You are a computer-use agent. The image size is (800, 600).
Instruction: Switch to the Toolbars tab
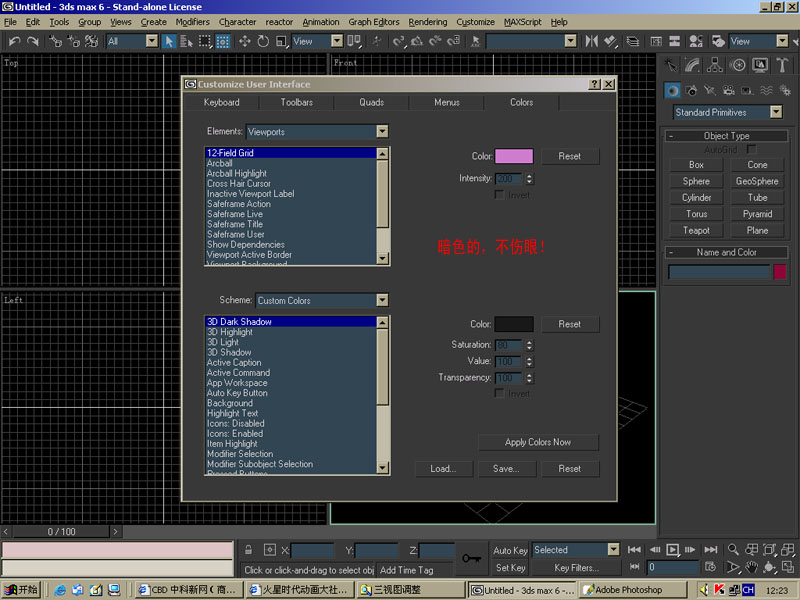(x=296, y=102)
